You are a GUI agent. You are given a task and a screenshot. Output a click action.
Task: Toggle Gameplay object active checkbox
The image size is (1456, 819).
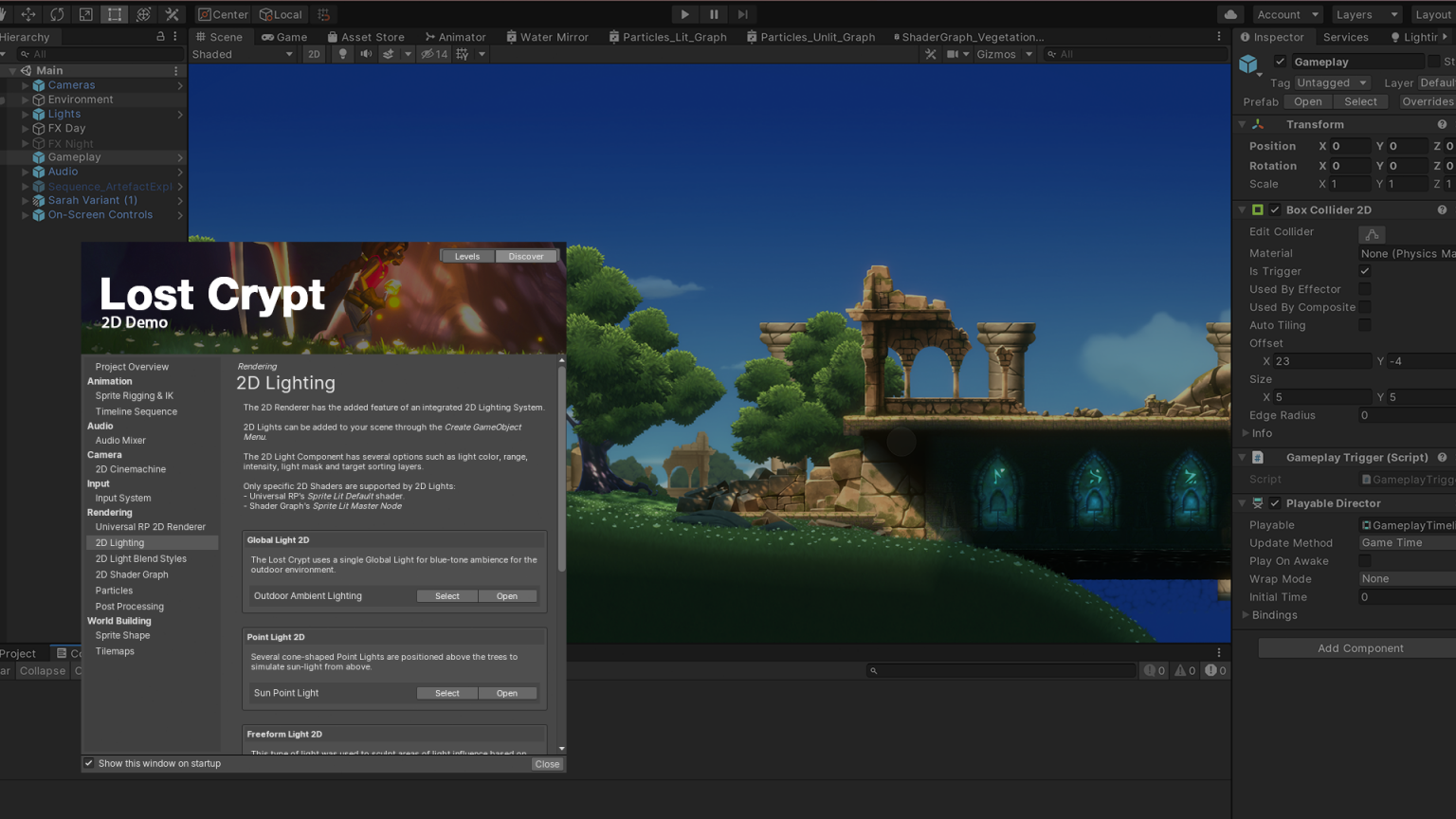tap(1280, 62)
